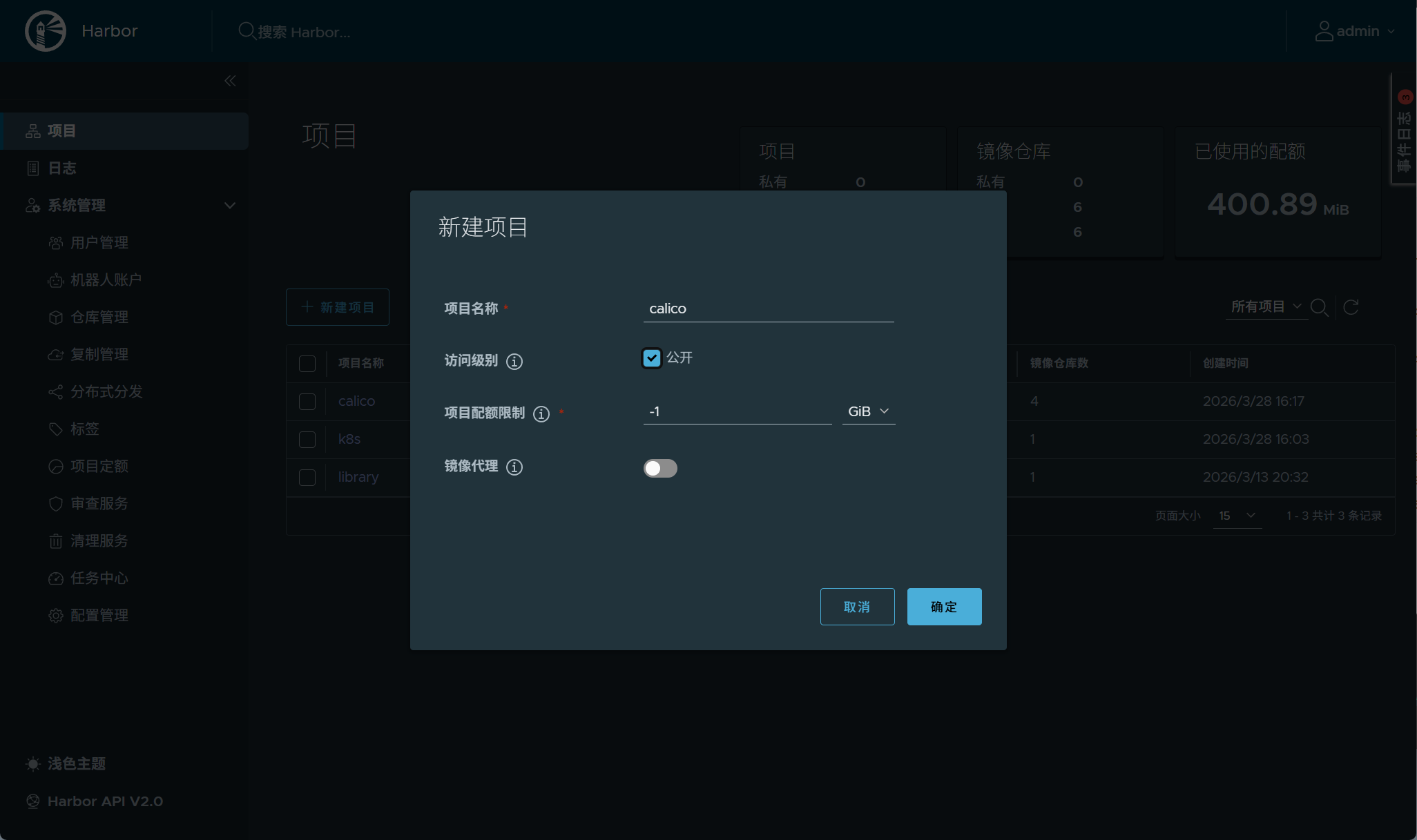Click the admin user avatar icon
Screen dimensions: 1417x840
pyautogui.click(x=1324, y=31)
